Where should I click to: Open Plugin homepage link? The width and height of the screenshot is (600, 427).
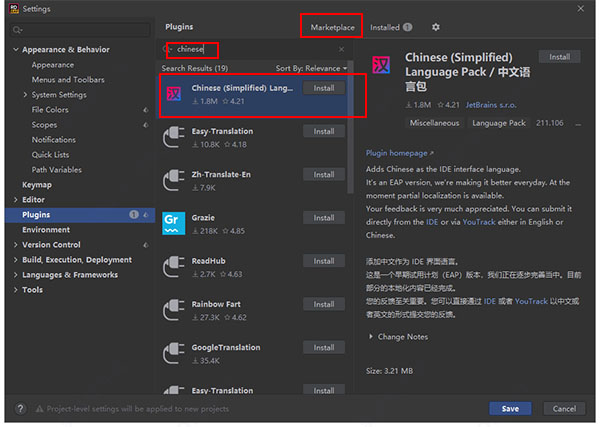[x=399, y=153]
